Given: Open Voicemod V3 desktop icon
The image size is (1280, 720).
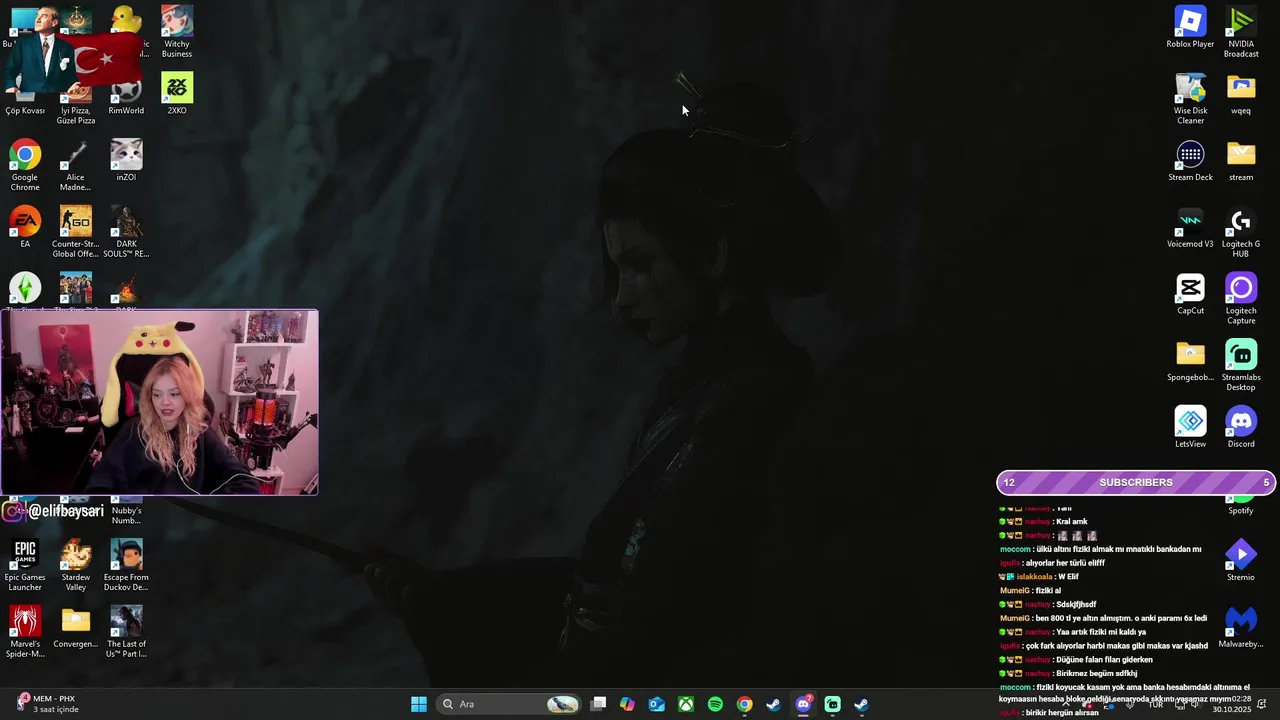Looking at the screenshot, I should click(x=1190, y=227).
